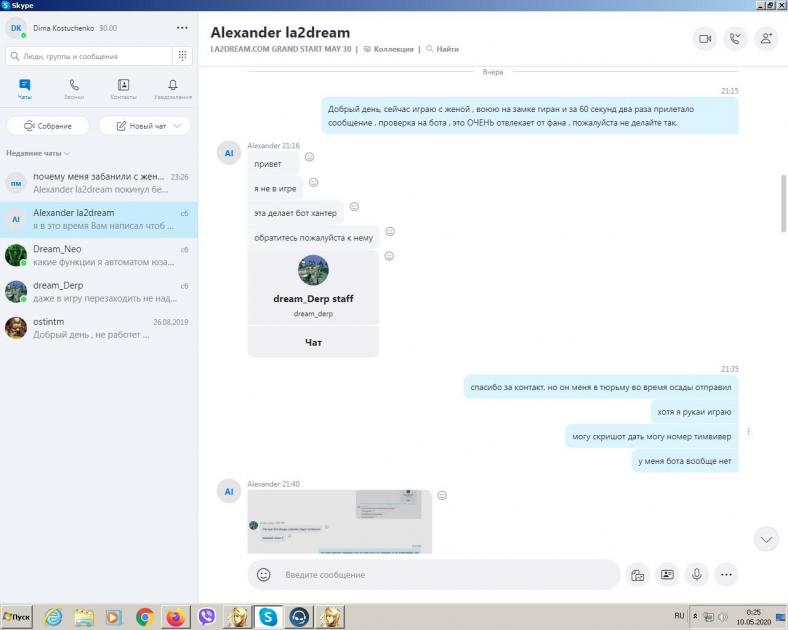Image resolution: width=788 pixels, height=630 pixels.
Task: Open the Dream_Neo conversation
Action: (99, 255)
